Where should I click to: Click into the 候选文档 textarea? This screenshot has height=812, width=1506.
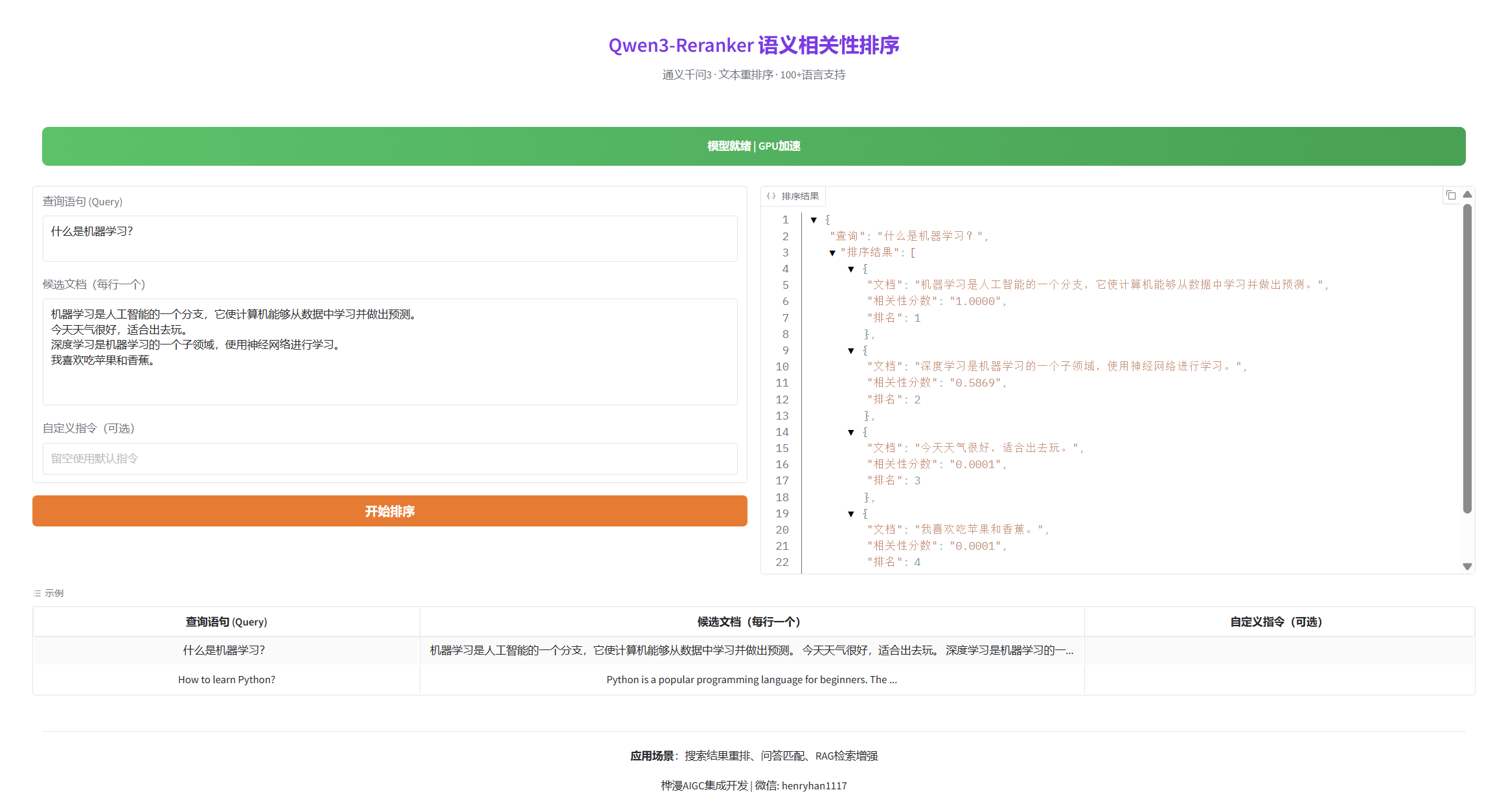pos(390,352)
